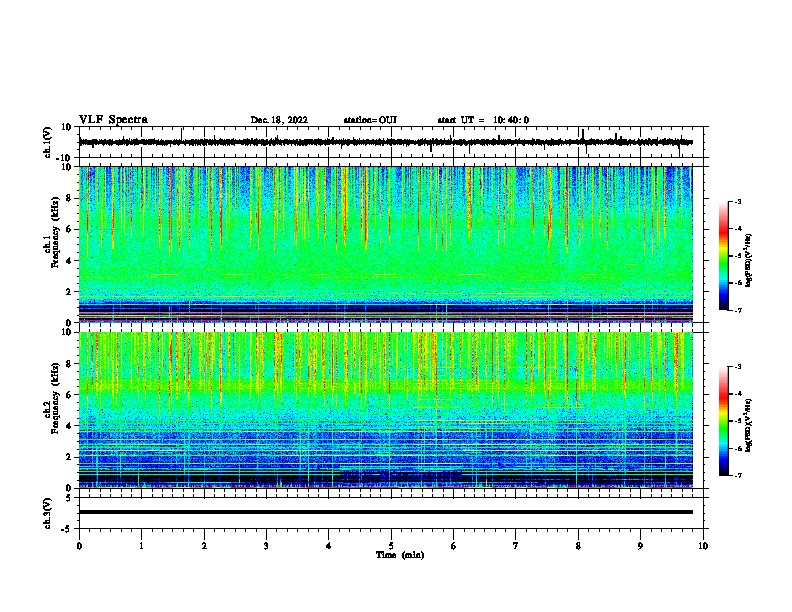Select the "station=OUI" header text
The image size is (792, 612).
[370, 120]
